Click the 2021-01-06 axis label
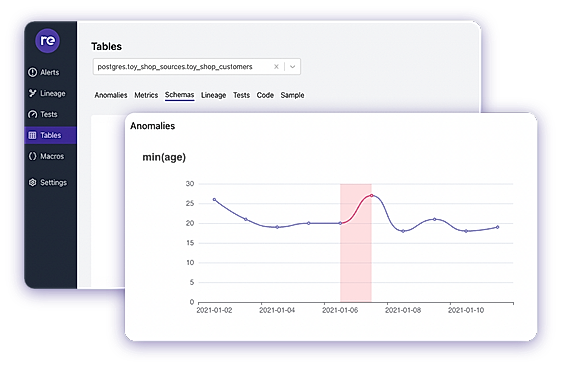The width and height of the screenshot is (561, 368). 340,310
